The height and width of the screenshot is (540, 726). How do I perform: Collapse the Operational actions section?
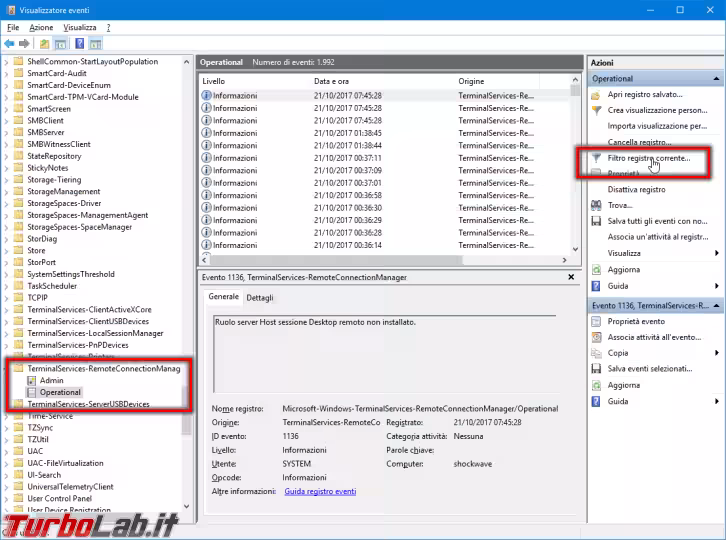point(716,79)
